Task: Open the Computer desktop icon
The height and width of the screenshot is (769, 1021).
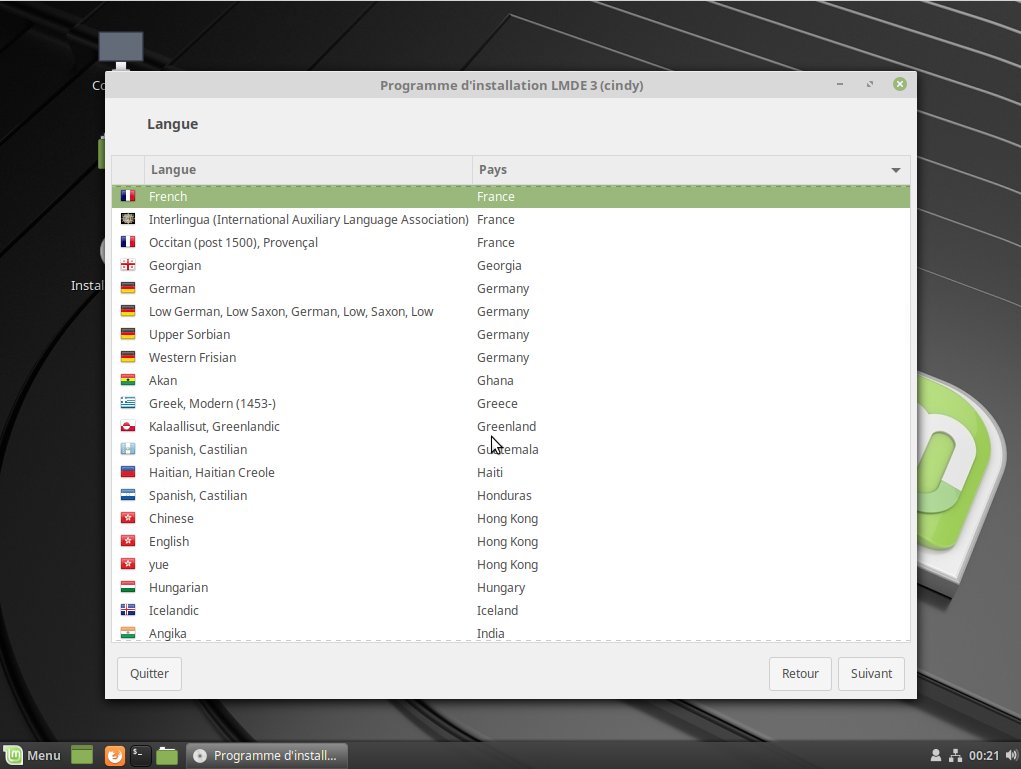Action: (x=120, y=52)
